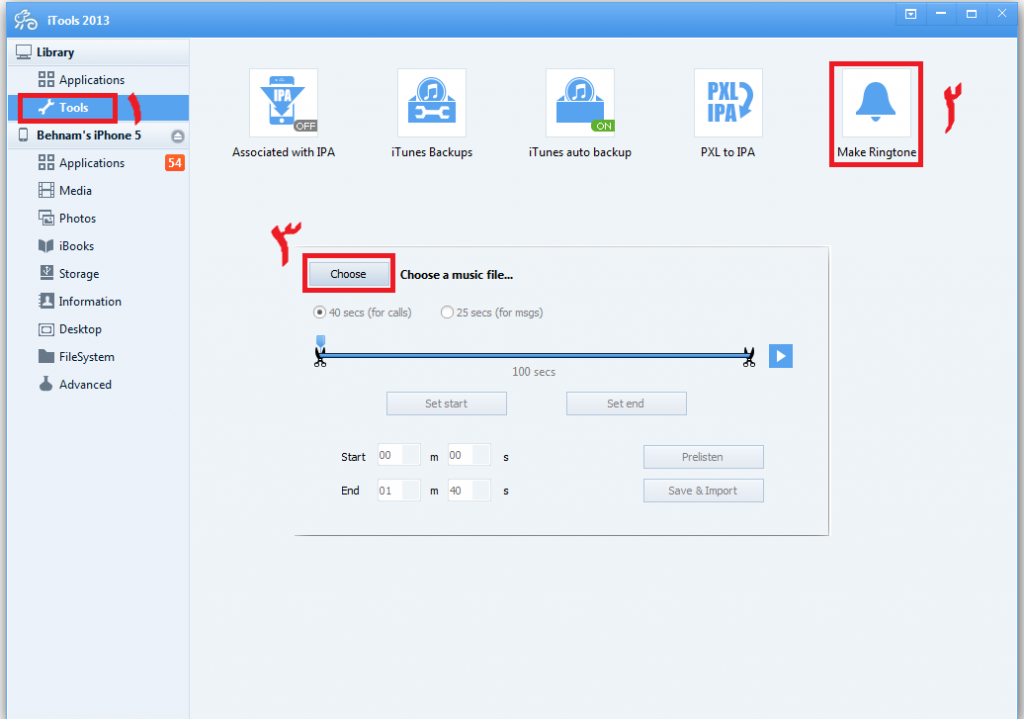1024x719 pixels.
Task: Open the Media section
Action: [99, 191]
